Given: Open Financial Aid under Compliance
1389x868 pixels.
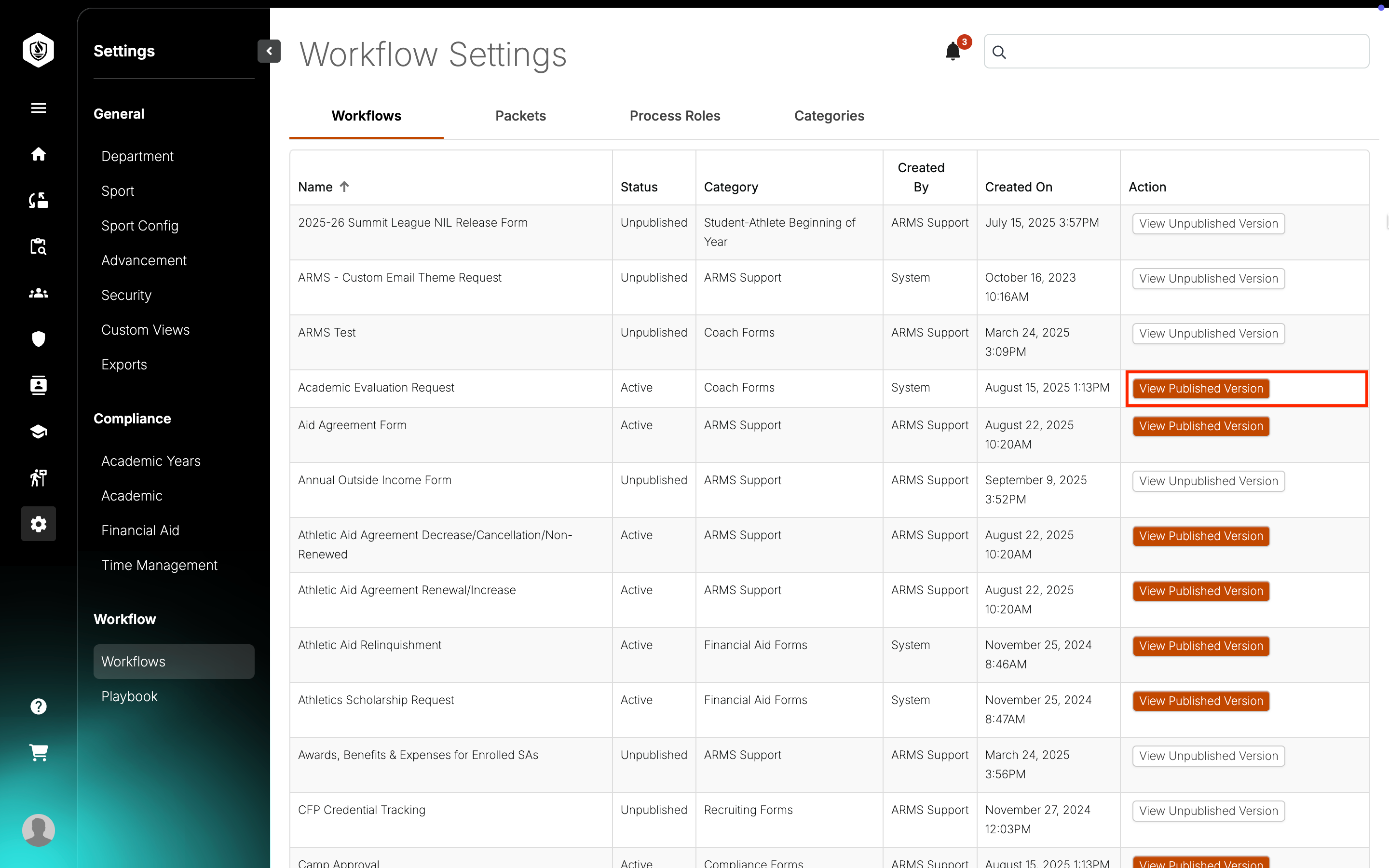Looking at the screenshot, I should 140,530.
